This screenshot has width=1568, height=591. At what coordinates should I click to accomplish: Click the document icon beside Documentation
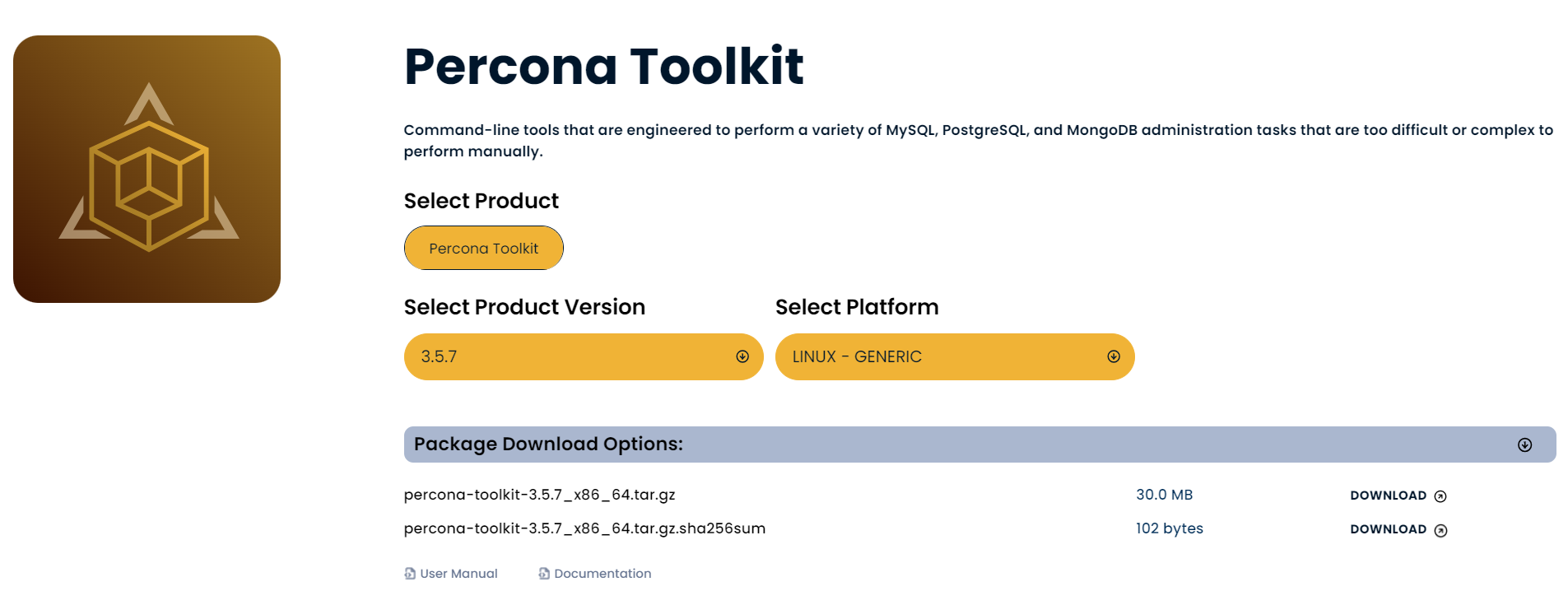(x=543, y=573)
